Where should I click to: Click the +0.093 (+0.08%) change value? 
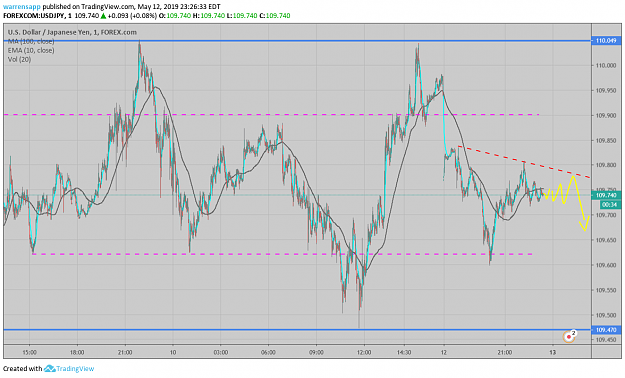[132, 16]
